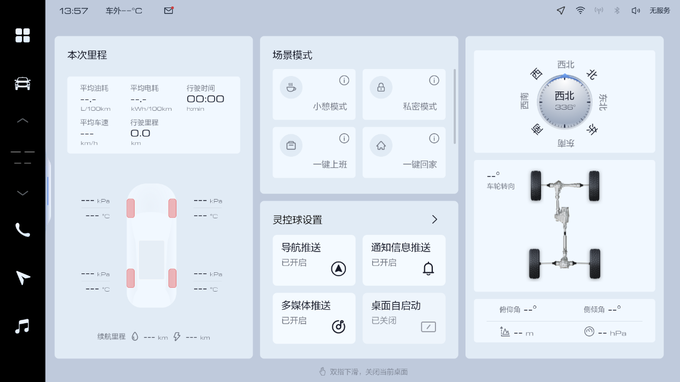Toggle 通知信息推送 setting
The height and width of the screenshot is (382, 680).
[x=404, y=260]
